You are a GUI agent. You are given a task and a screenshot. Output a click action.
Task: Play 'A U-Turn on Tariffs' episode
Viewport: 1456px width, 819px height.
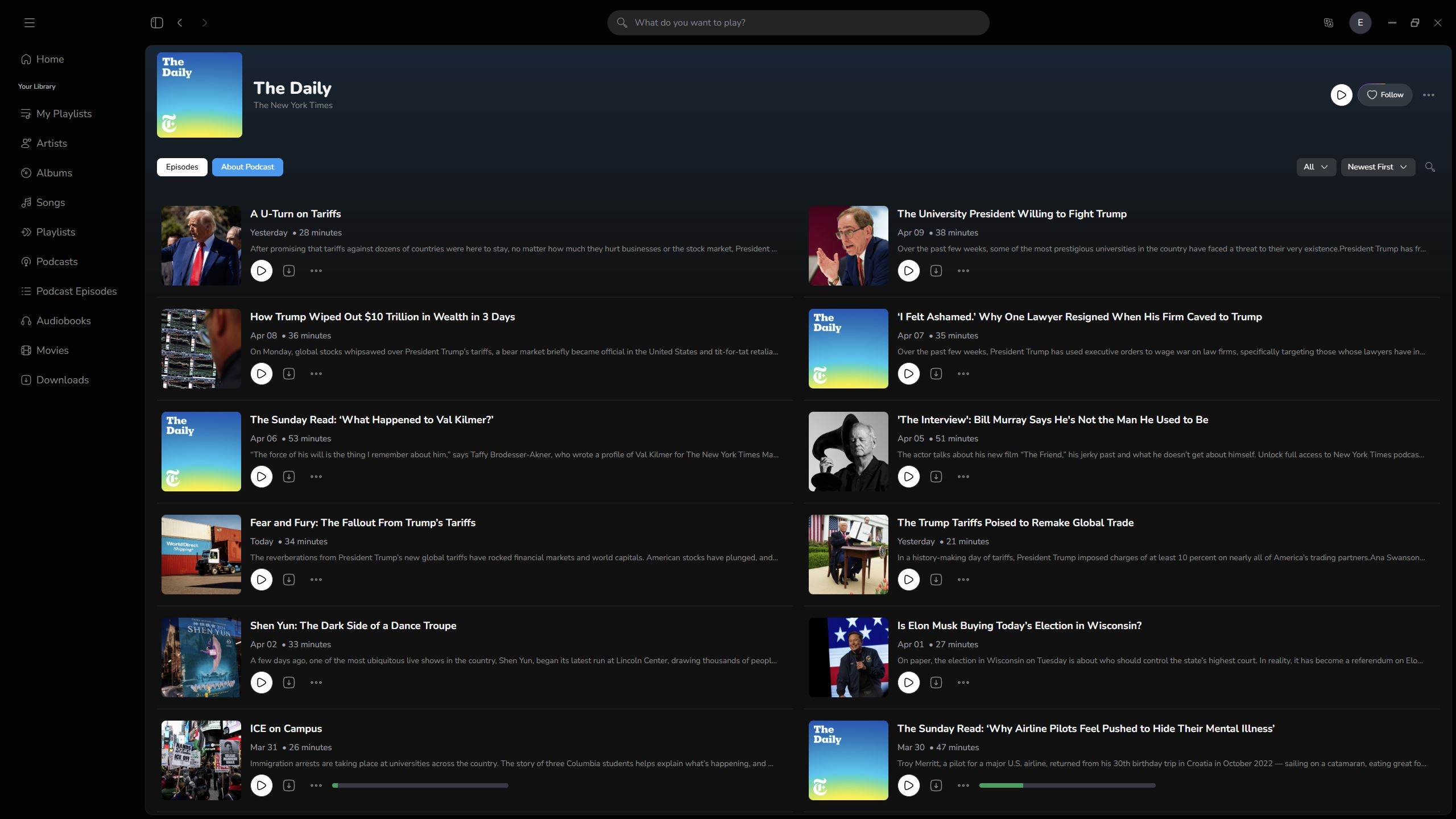[262, 271]
